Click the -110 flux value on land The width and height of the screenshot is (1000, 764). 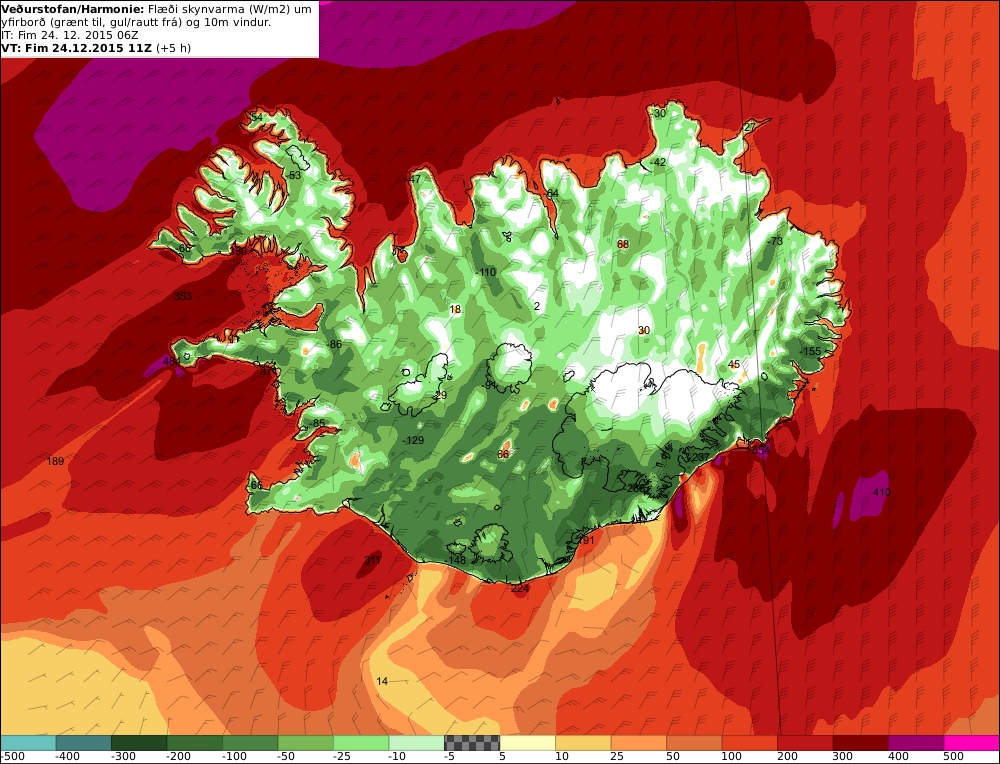pos(485,272)
